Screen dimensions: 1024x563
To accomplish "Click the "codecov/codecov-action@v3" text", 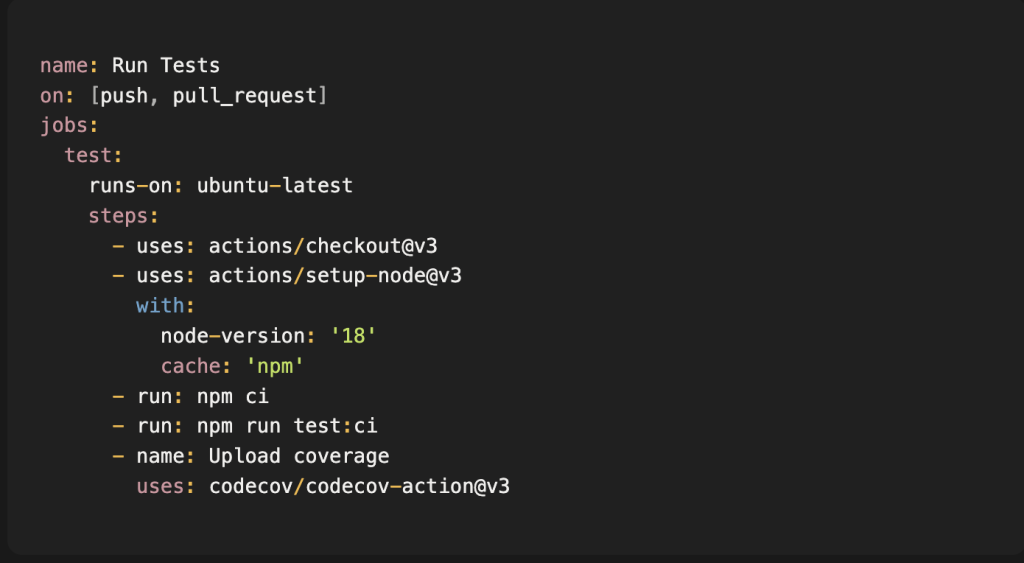I will (x=360, y=487).
